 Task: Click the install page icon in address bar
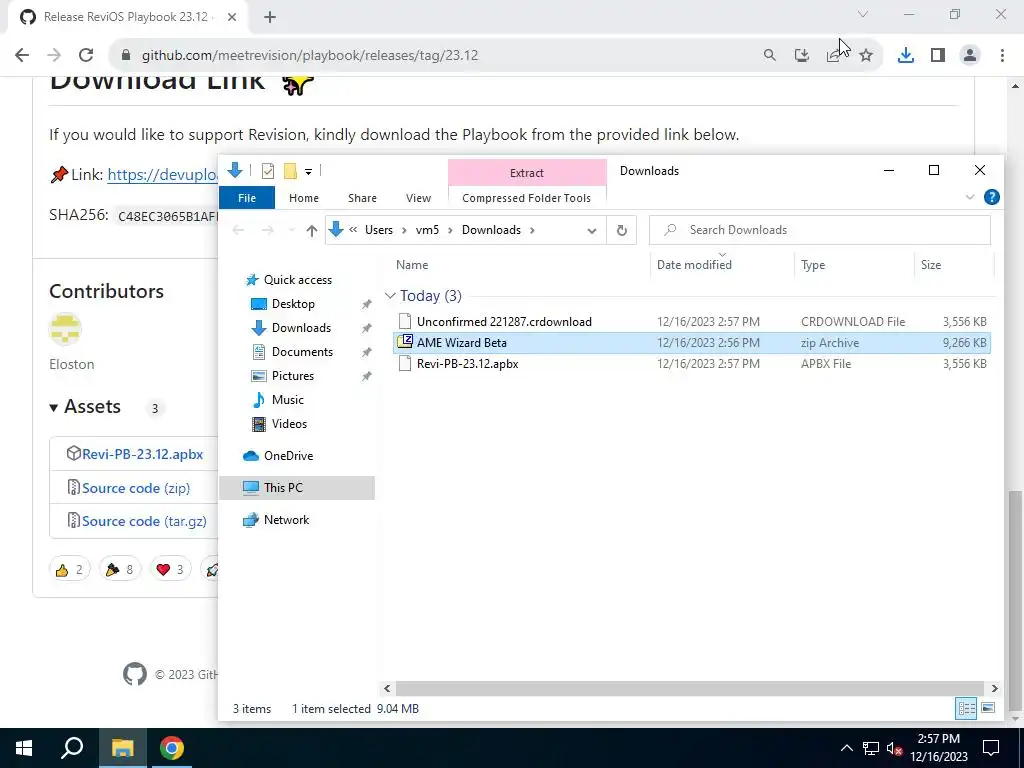pyautogui.click(x=802, y=56)
